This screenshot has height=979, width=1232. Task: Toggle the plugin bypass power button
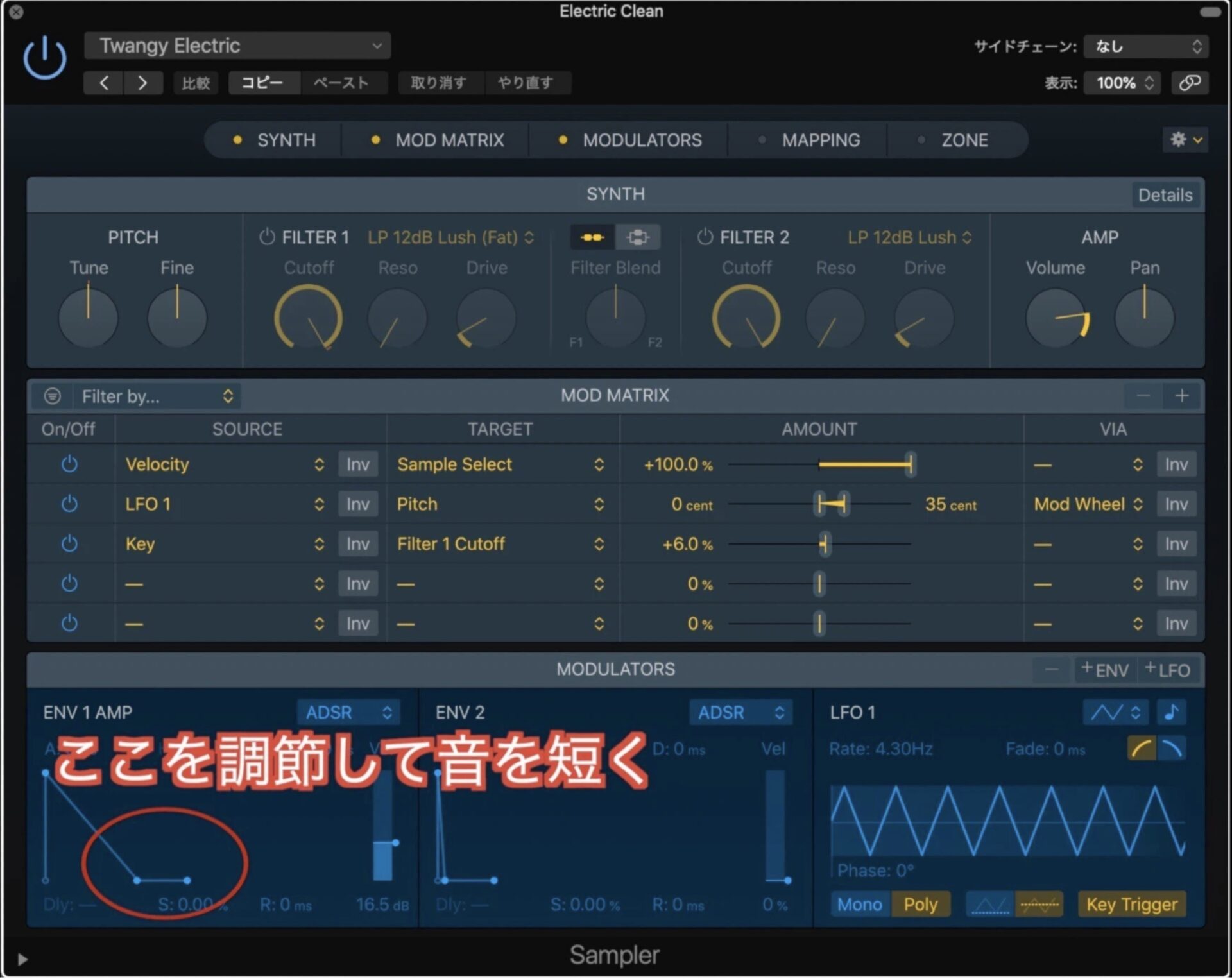[44, 58]
